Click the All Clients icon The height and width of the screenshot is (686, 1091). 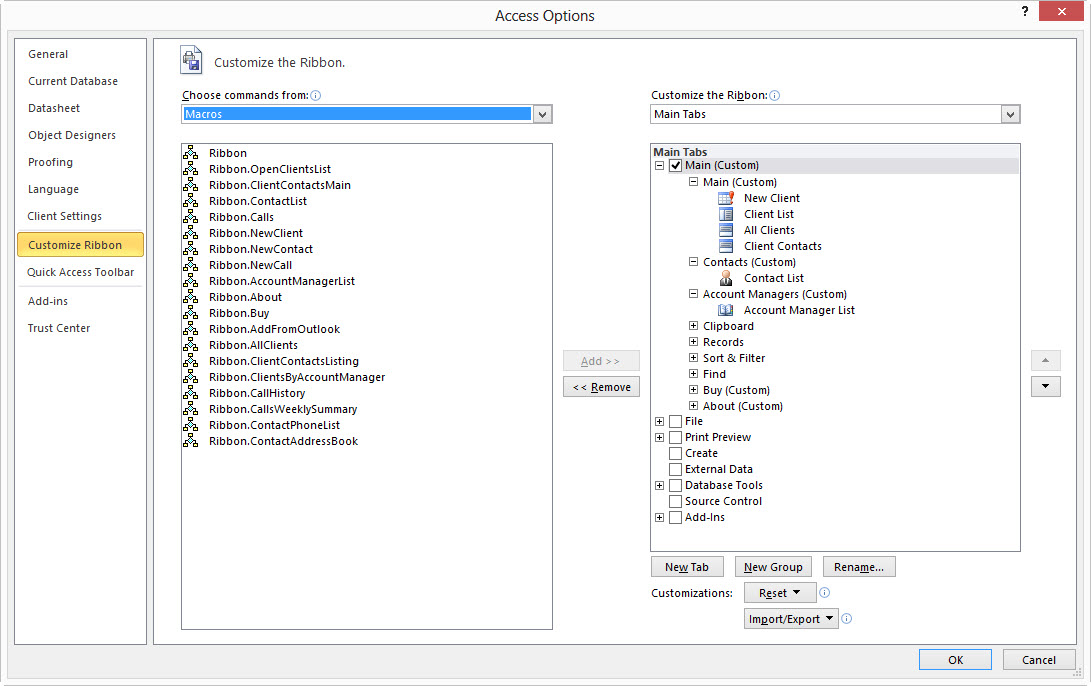pos(725,230)
